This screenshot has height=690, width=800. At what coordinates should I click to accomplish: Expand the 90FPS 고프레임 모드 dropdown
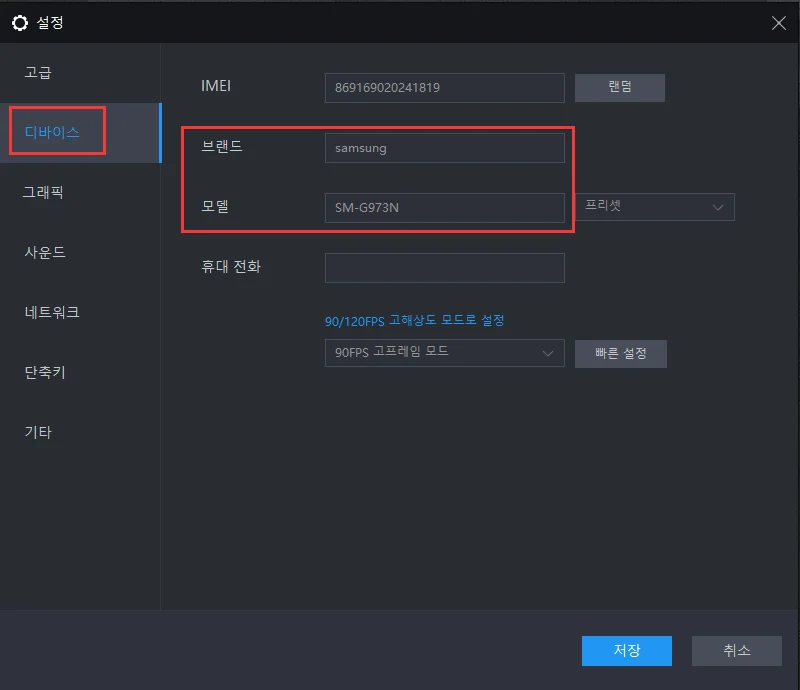[x=444, y=353]
